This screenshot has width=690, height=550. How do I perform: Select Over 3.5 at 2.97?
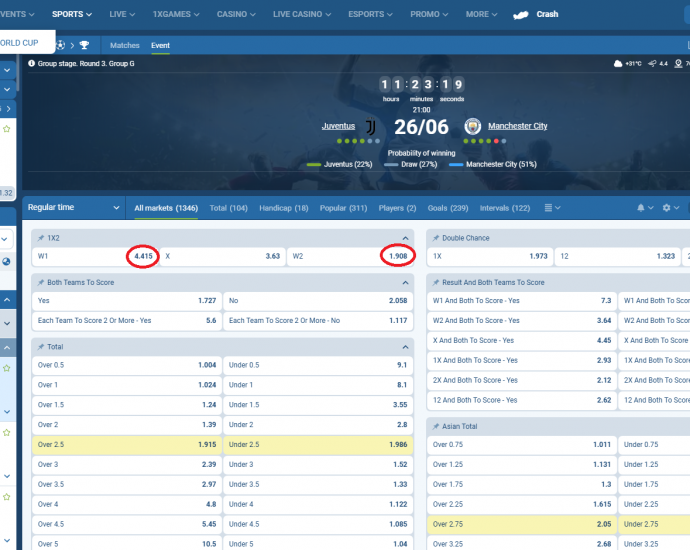tap(127, 484)
